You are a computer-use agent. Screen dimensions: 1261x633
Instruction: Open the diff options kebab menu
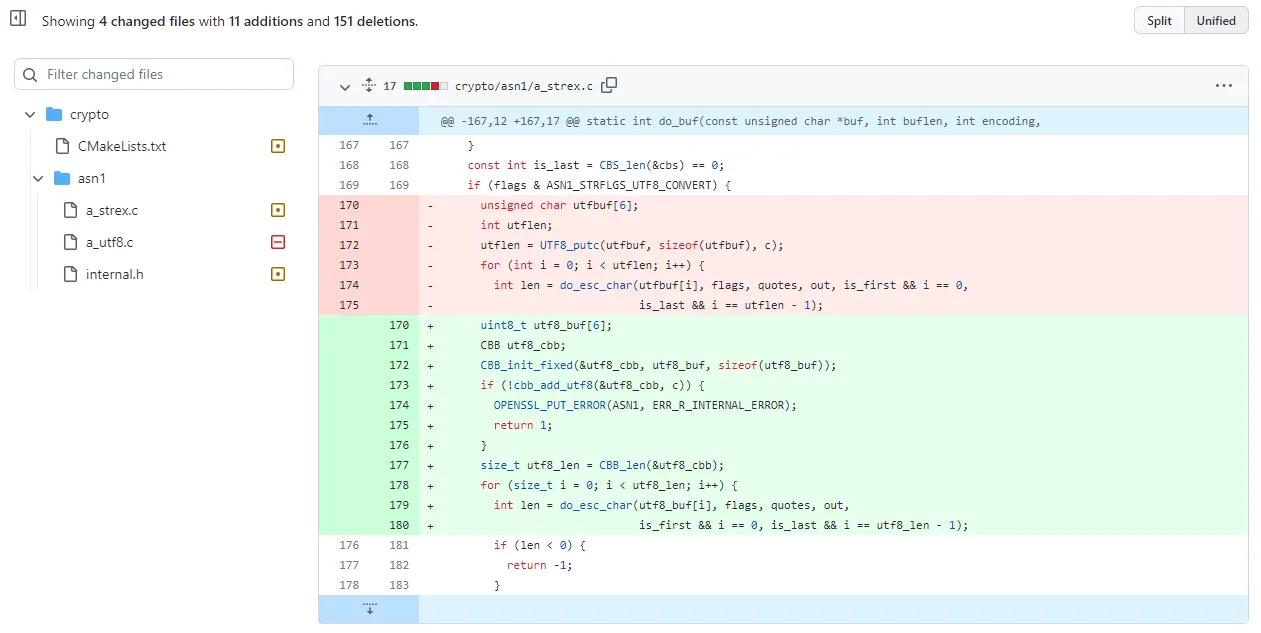(1224, 85)
